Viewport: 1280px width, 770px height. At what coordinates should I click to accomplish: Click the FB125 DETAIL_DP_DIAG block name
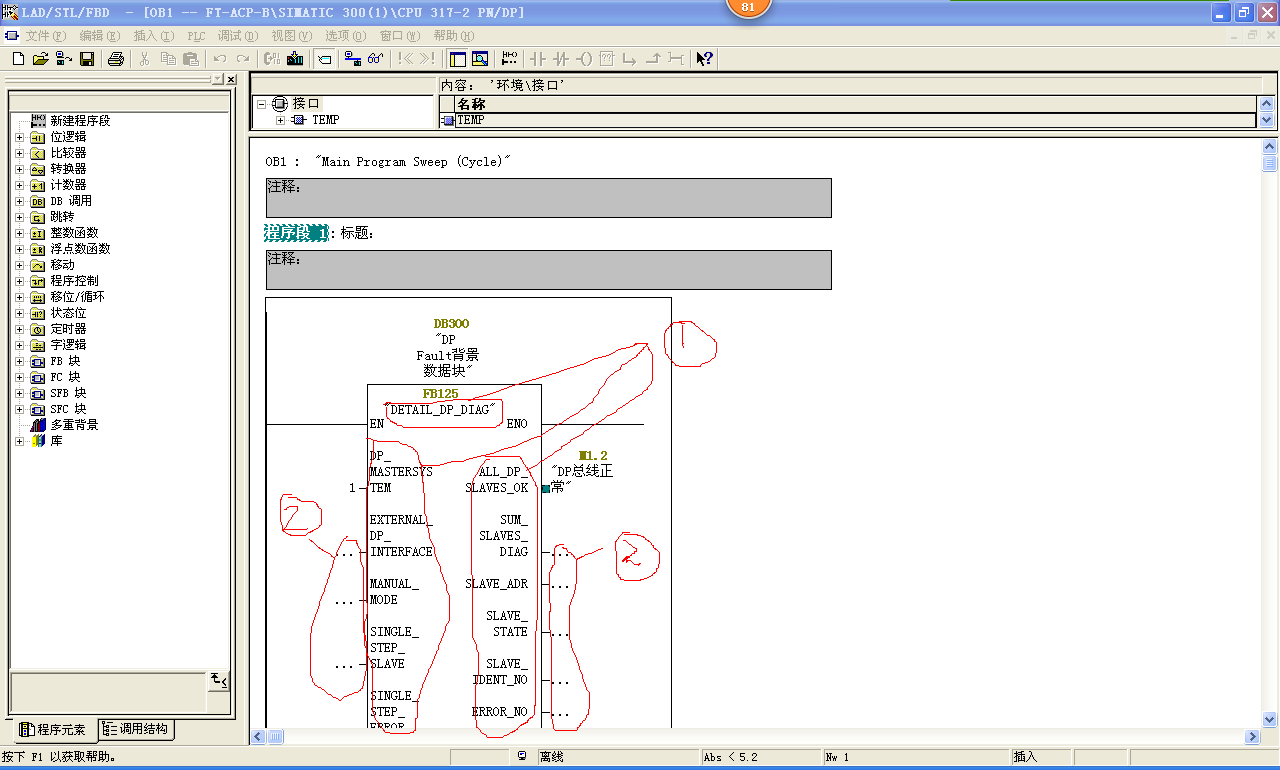[442, 410]
